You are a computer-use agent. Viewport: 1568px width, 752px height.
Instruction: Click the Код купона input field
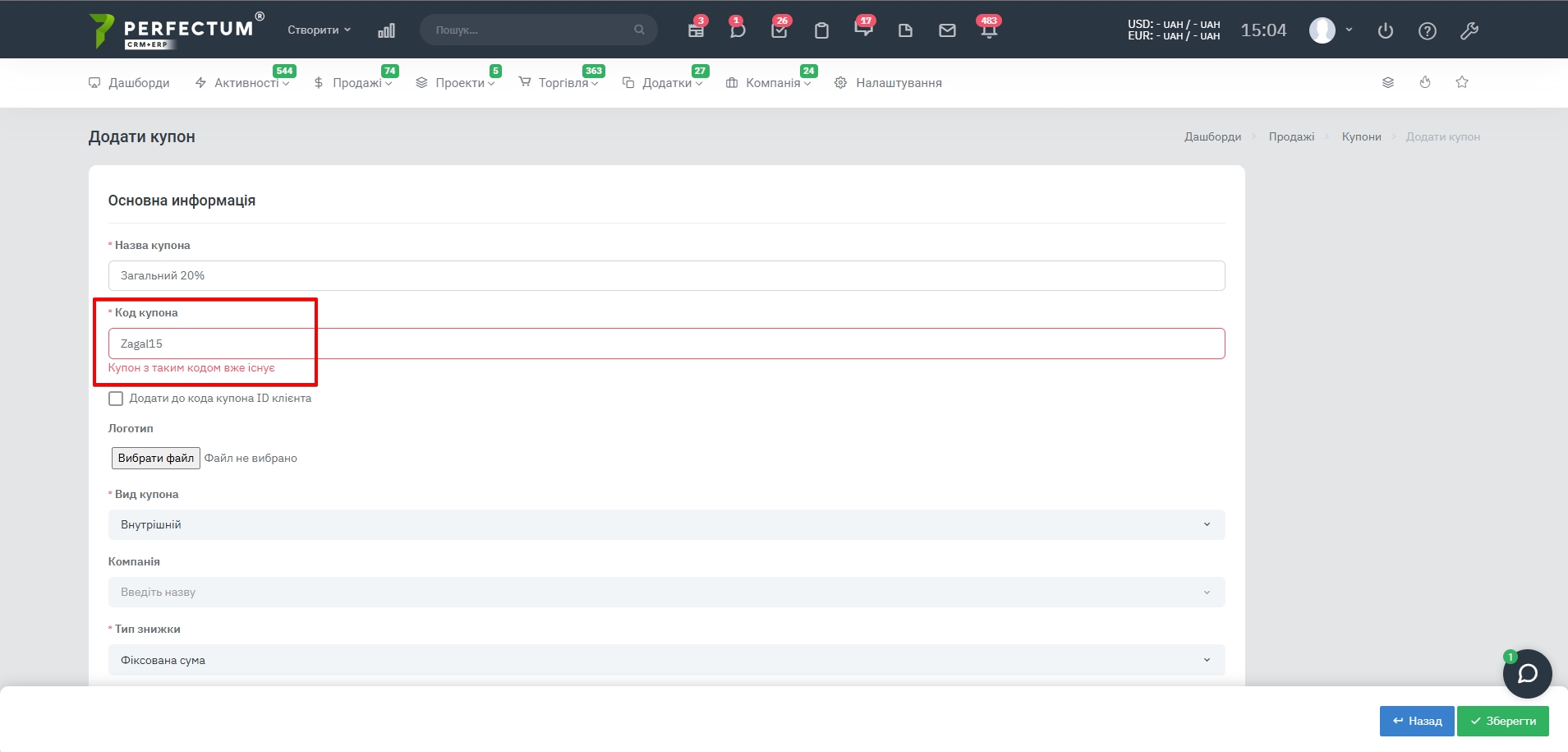tap(665, 344)
